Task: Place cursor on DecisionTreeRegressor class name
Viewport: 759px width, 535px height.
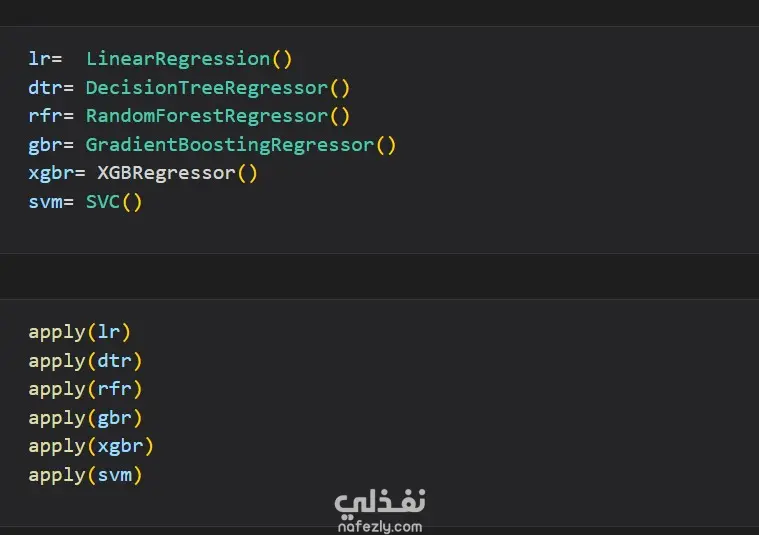Action: click(206, 88)
